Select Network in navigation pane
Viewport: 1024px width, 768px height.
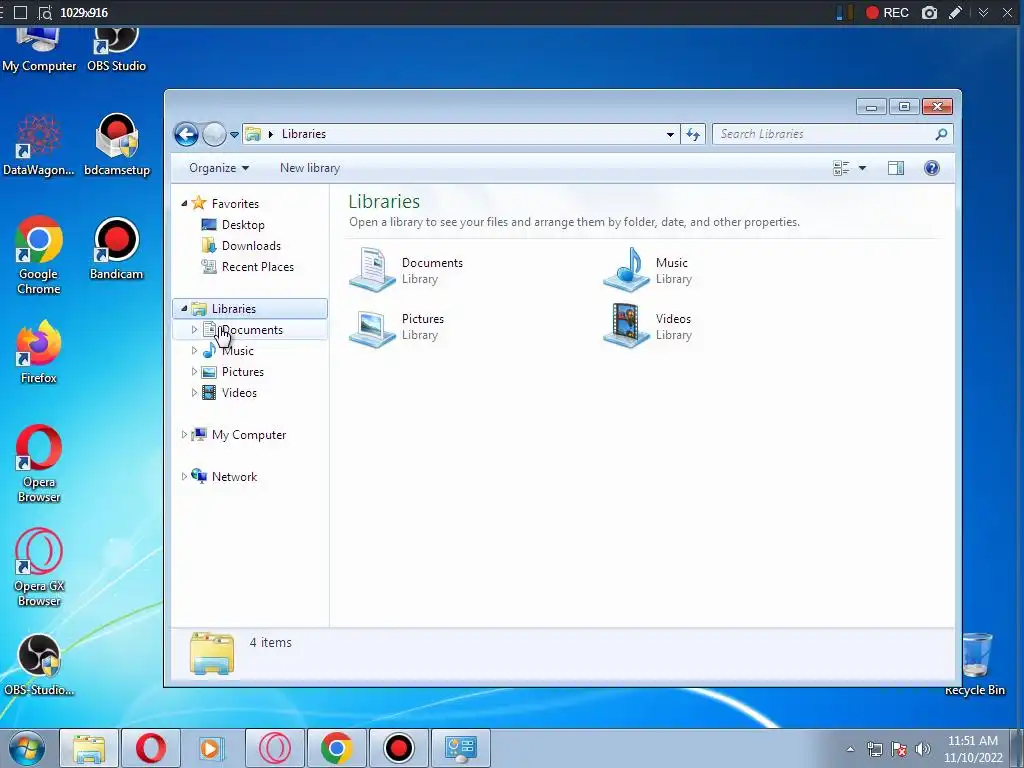tap(234, 477)
